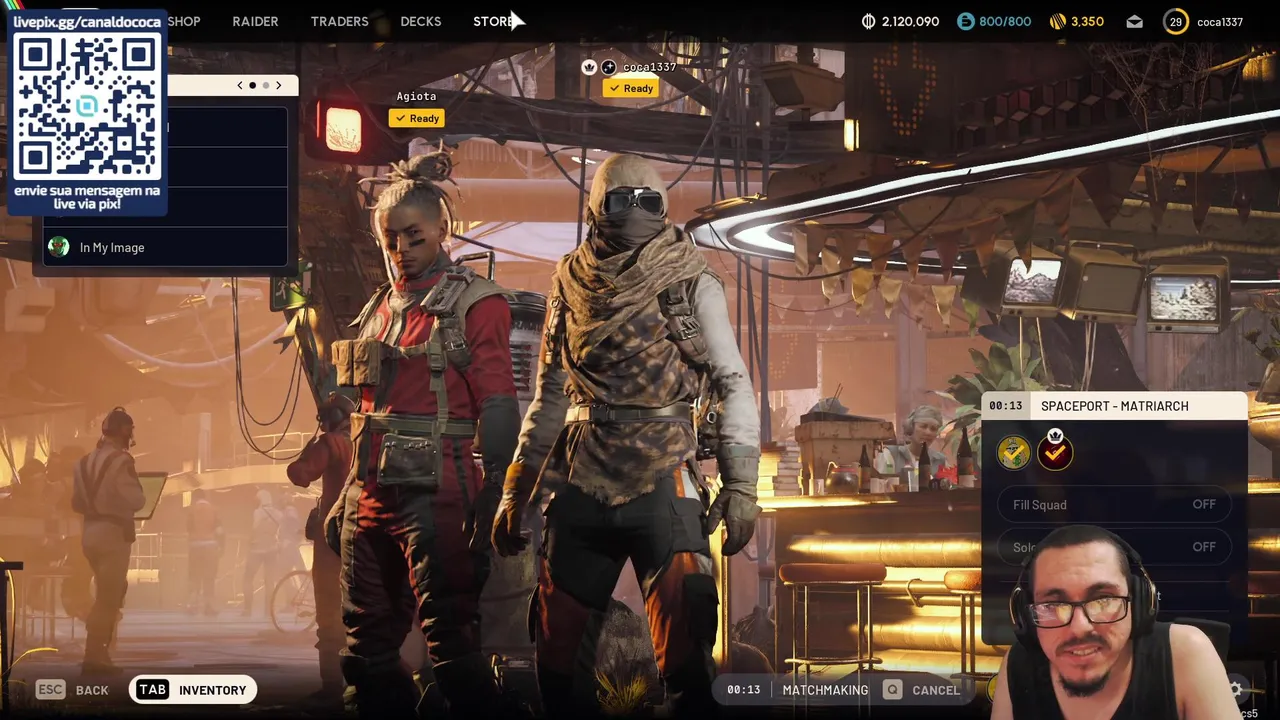Screen dimensions: 1280x720
Task: Click the level 29 progress ring
Action: pyautogui.click(x=1176, y=21)
